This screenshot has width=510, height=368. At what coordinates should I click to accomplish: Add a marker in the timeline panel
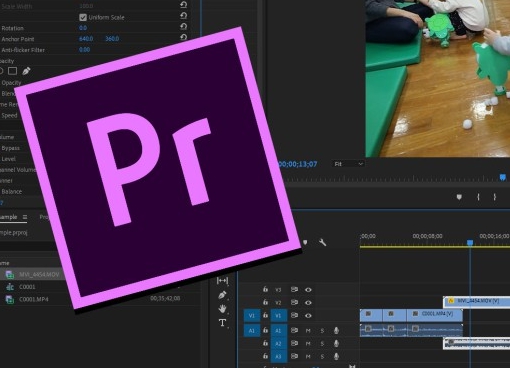point(305,242)
